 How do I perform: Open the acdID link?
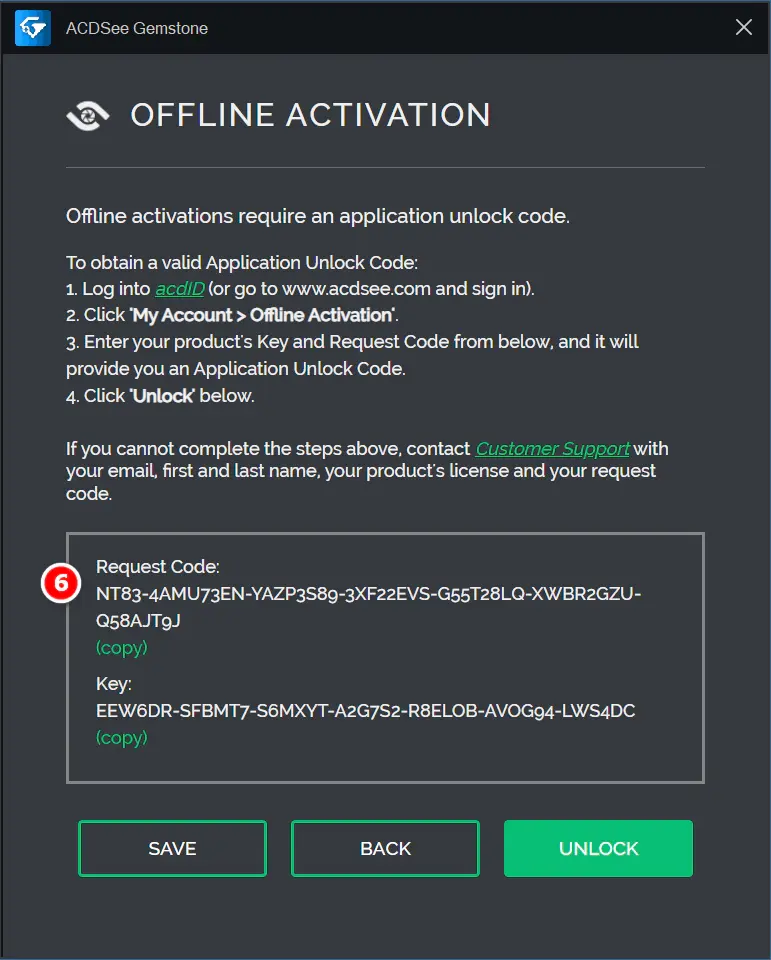coord(179,289)
